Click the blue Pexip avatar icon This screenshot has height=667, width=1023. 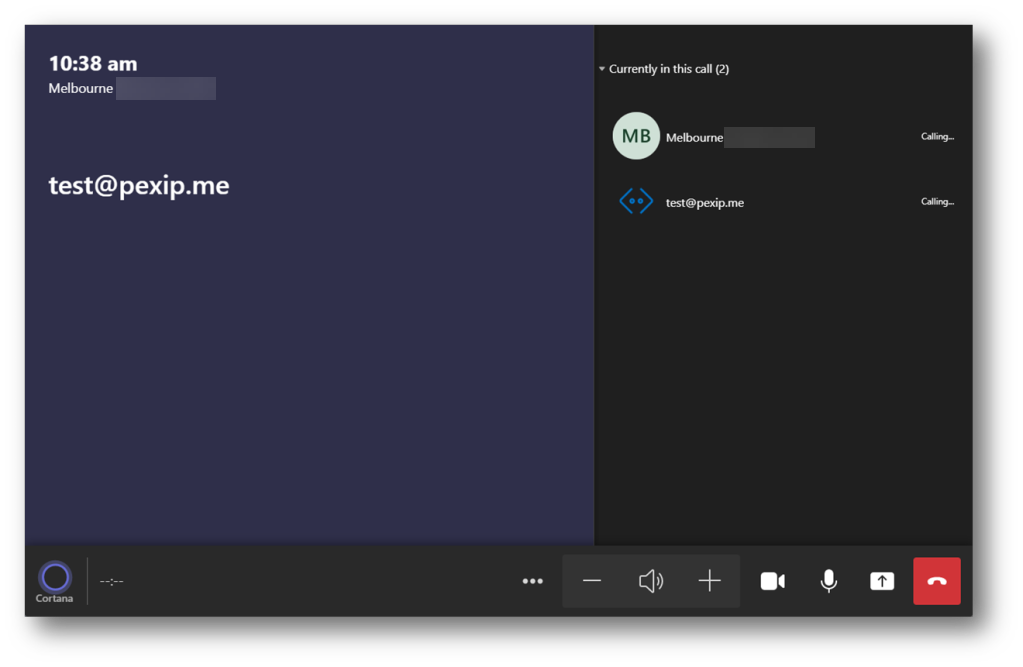click(636, 202)
